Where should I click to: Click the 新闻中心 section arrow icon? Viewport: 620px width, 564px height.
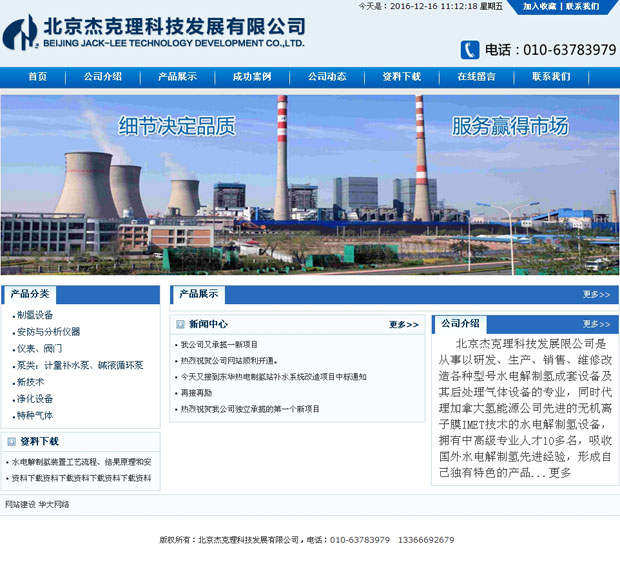pos(181,324)
